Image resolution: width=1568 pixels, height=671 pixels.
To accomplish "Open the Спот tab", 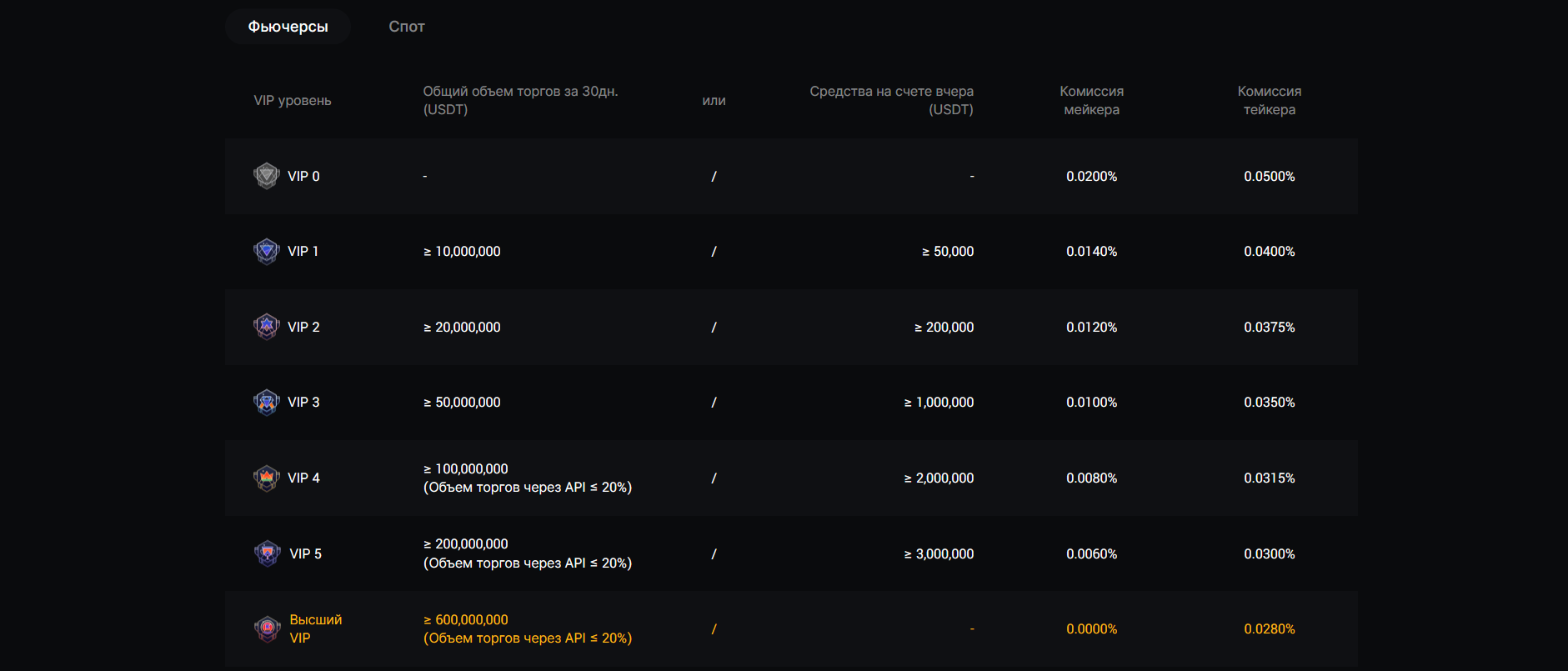I will [407, 27].
